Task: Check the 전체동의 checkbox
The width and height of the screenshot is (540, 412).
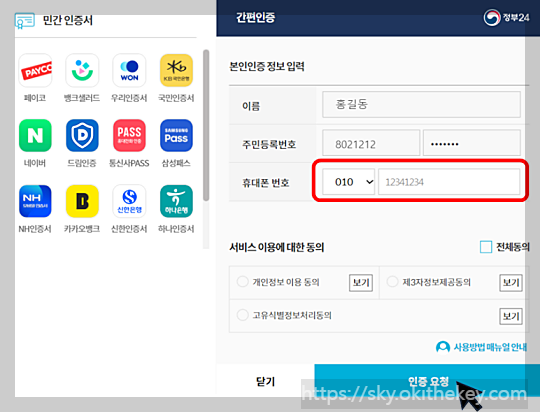Action: [x=486, y=247]
